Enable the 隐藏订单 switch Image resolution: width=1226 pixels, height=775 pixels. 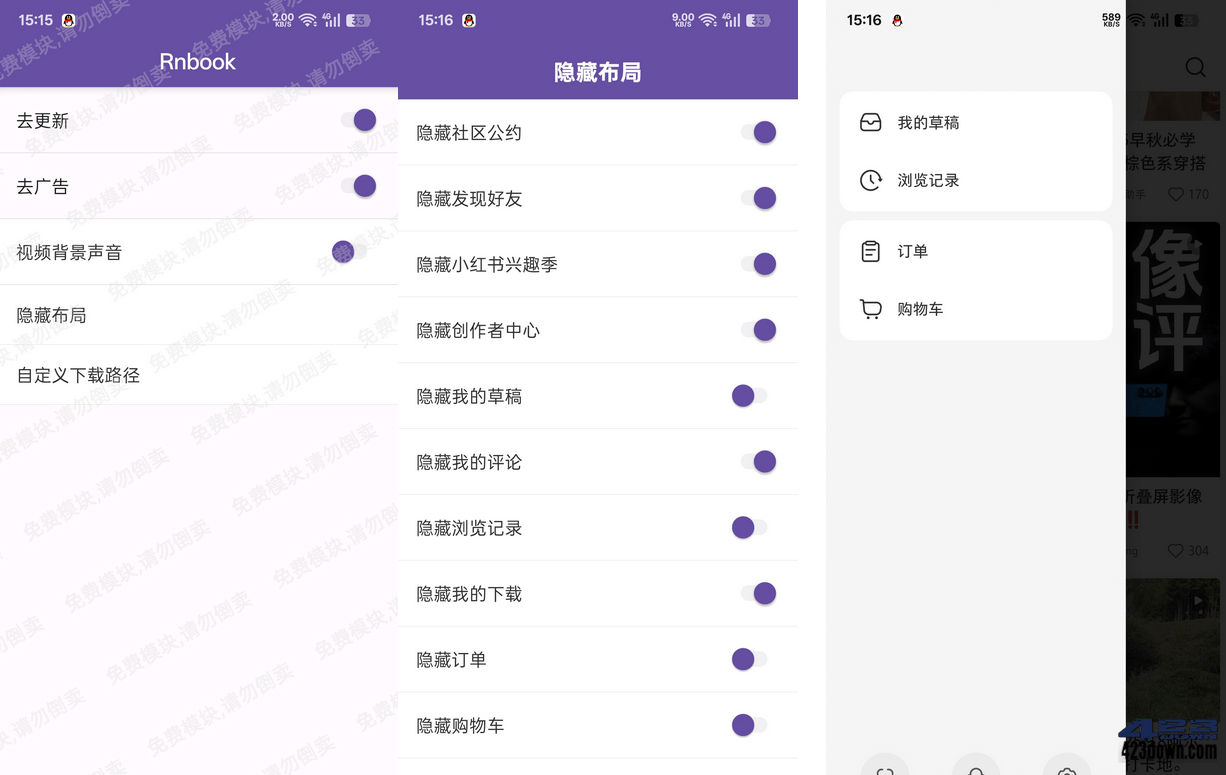pyautogui.click(x=749, y=659)
